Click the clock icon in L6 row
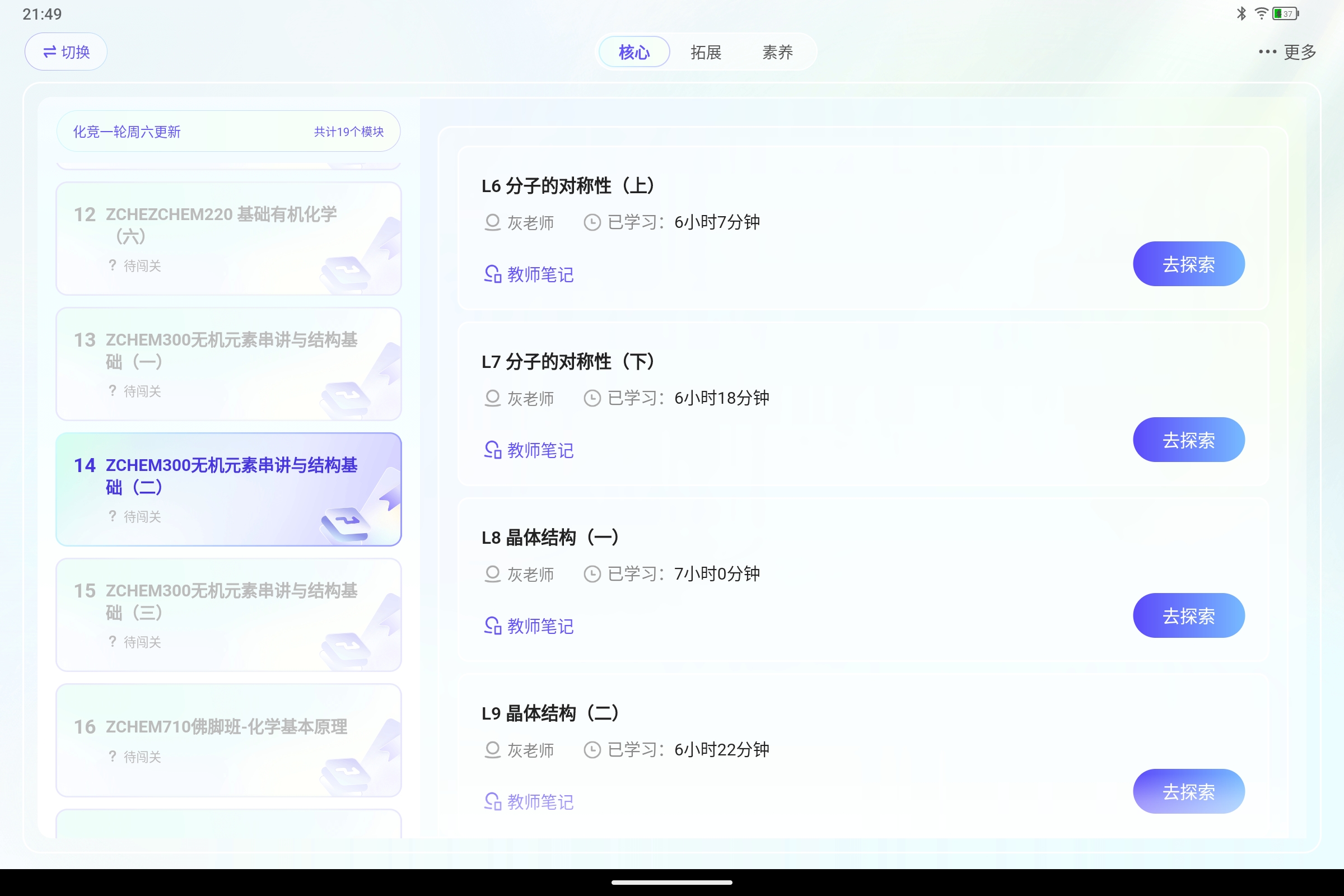Screen dimensions: 1344x896 click(x=592, y=222)
